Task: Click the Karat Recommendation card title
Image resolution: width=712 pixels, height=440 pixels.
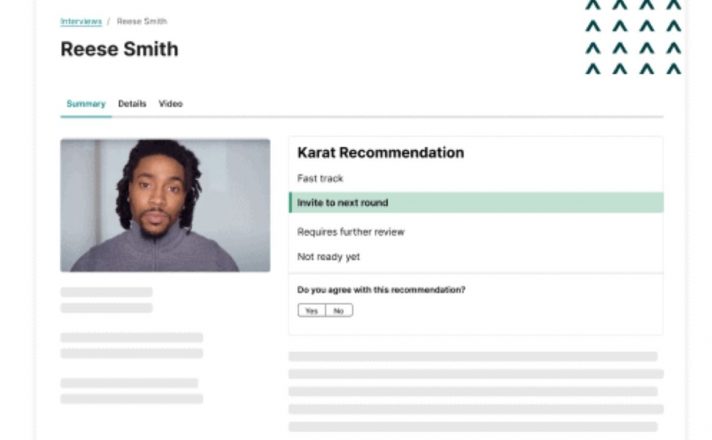Action: click(381, 153)
